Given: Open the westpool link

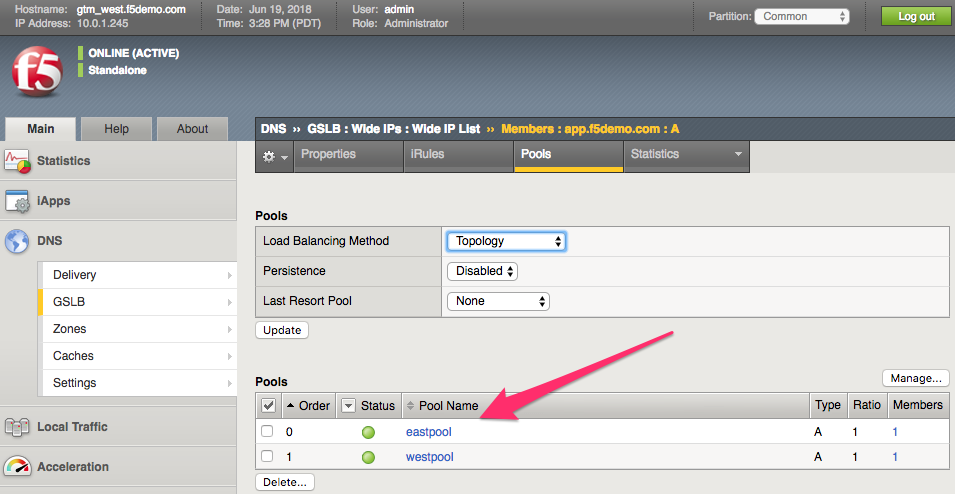Looking at the screenshot, I should (429, 457).
